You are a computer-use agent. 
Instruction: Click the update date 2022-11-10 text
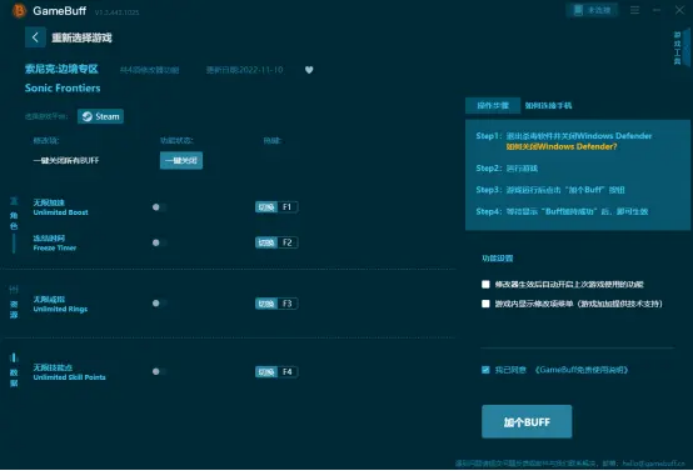pos(244,70)
